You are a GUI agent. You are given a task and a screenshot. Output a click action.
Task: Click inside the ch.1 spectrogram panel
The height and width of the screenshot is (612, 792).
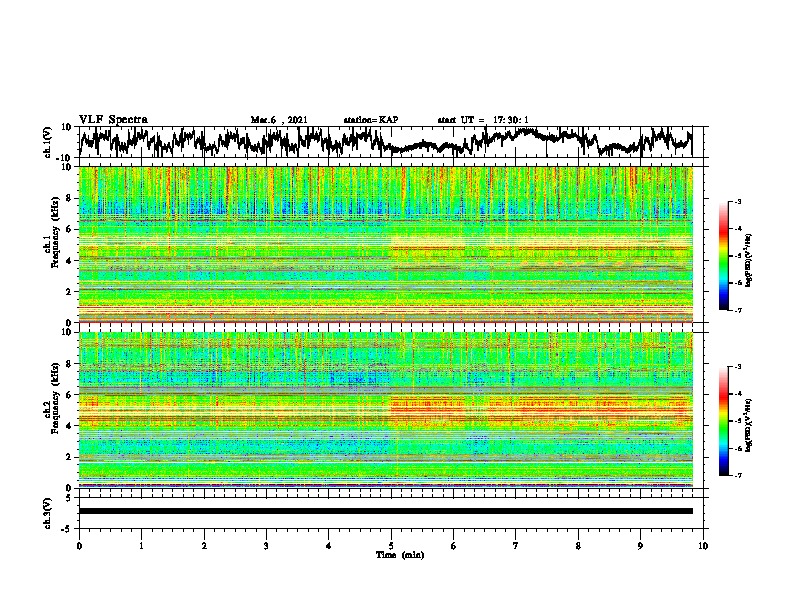point(385,244)
